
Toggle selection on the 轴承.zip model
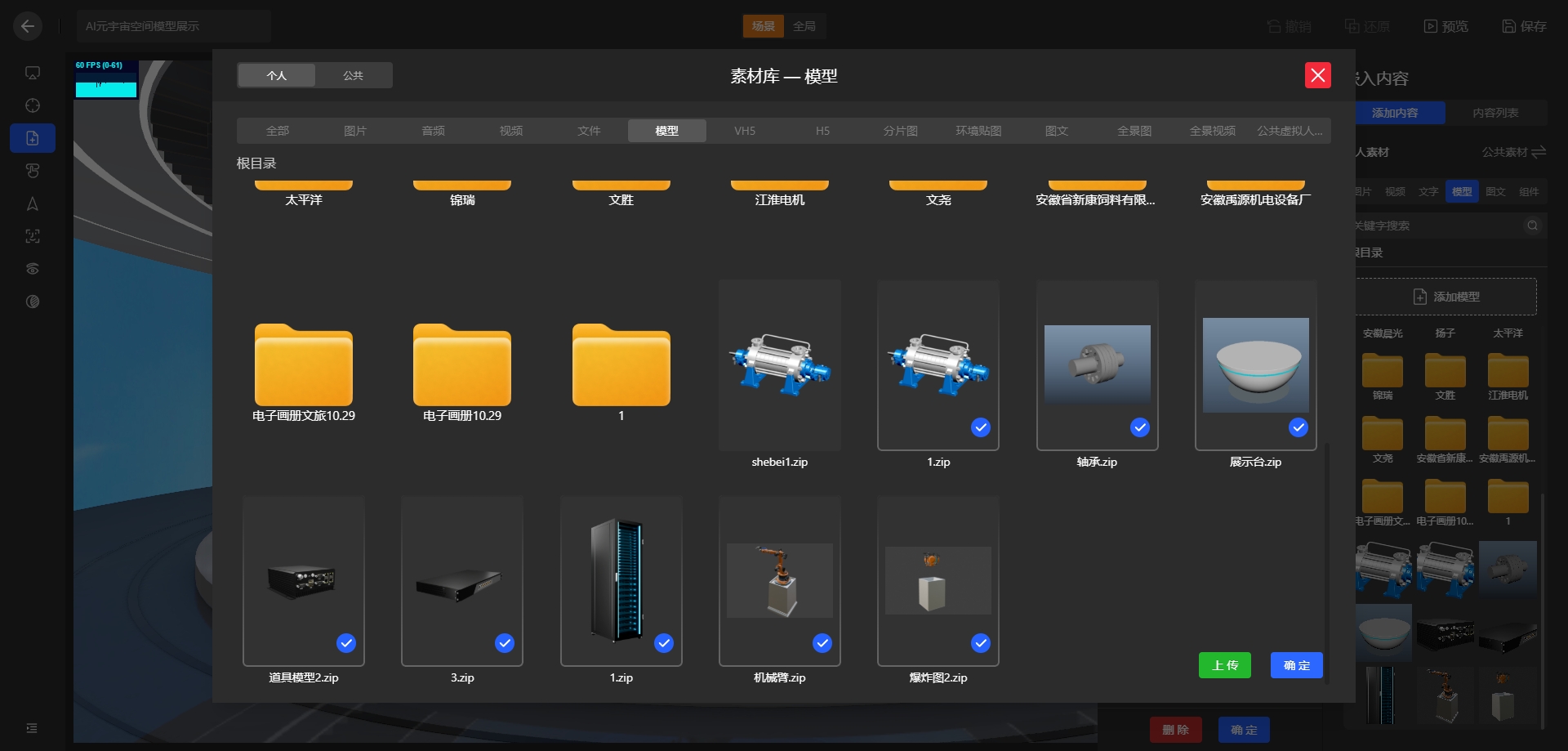(1139, 427)
